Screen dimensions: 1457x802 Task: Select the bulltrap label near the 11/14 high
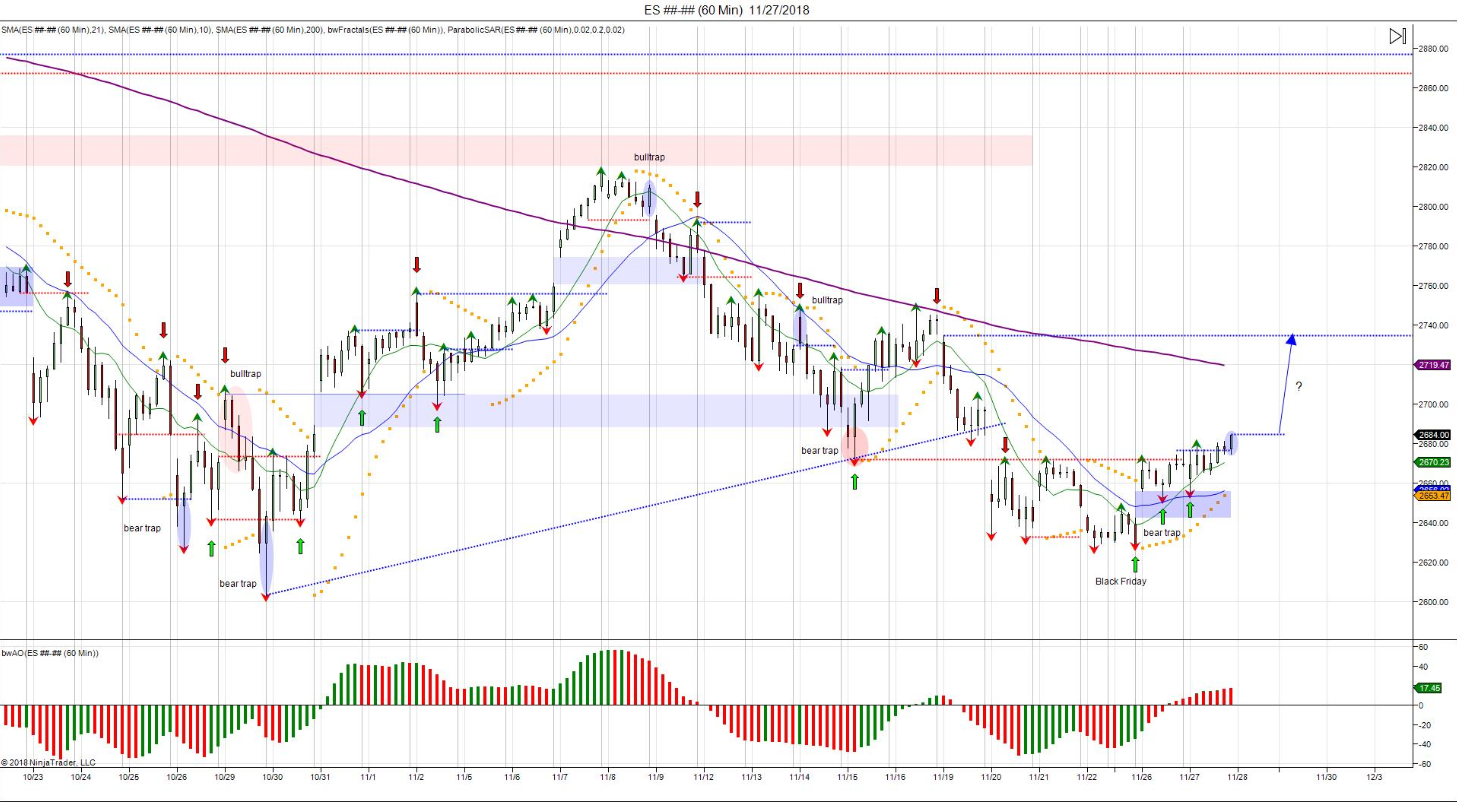pos(827,300)
